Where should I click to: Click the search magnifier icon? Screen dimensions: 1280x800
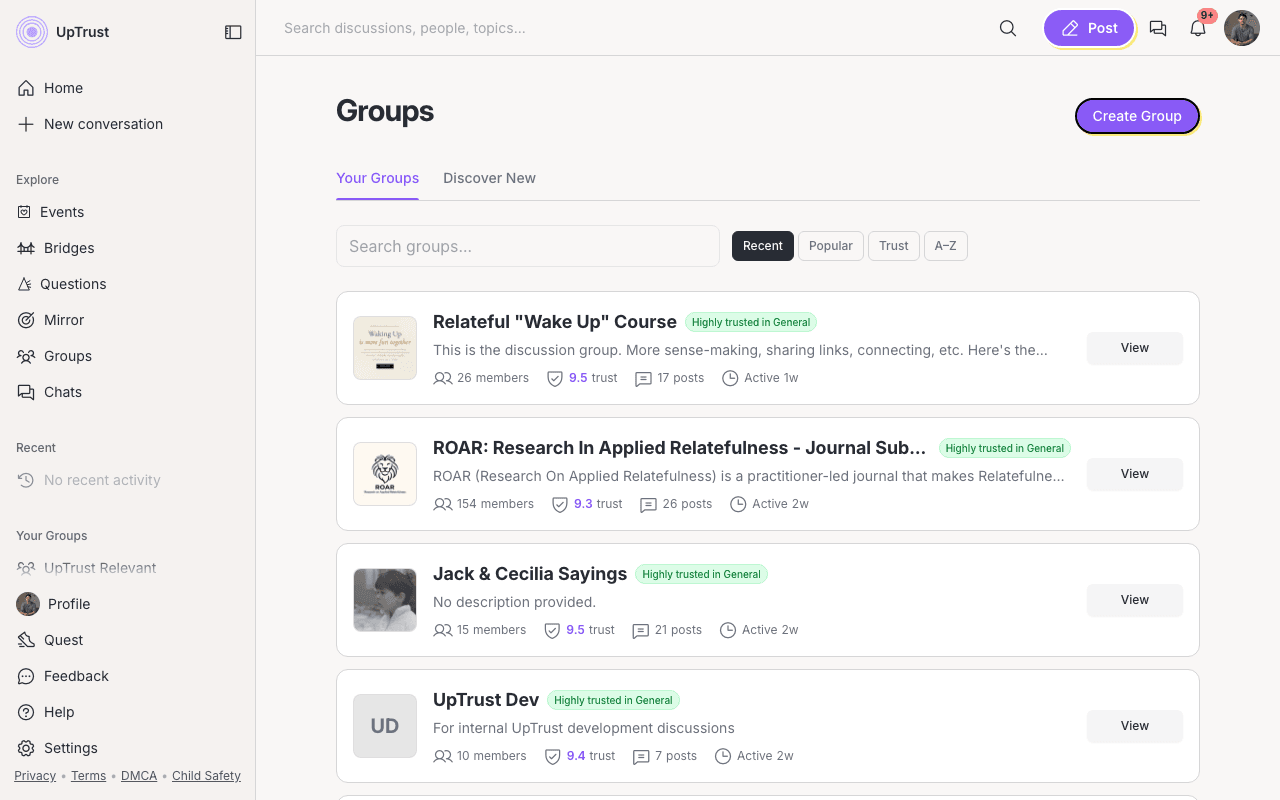1008,28
